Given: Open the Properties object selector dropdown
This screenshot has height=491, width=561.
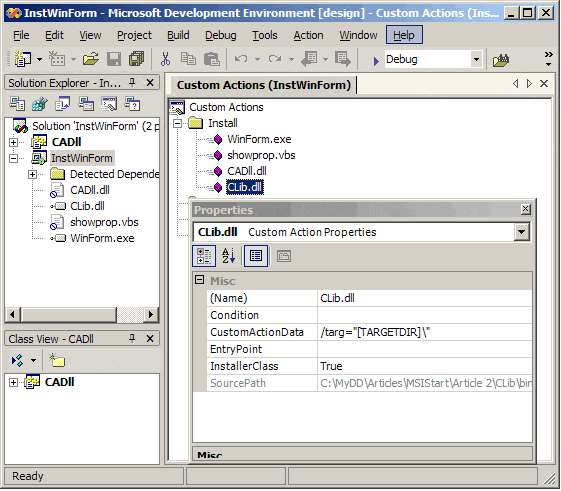Looking at the screenshot, I should 522,232.
